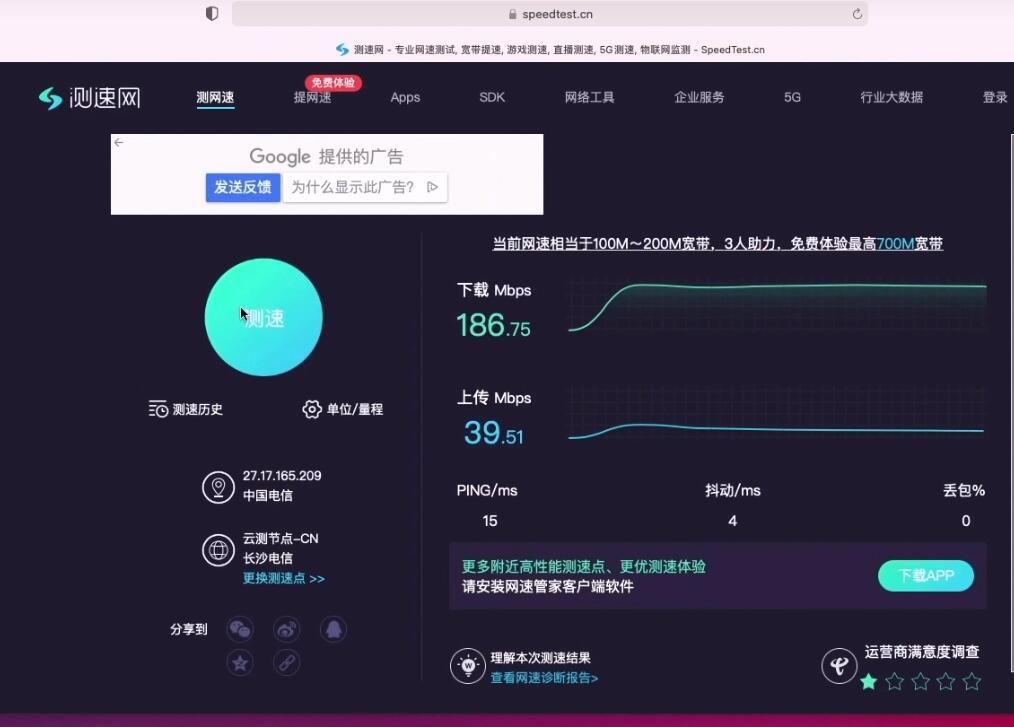Open 单位/量程 unit settings

(x=342, y=409)
